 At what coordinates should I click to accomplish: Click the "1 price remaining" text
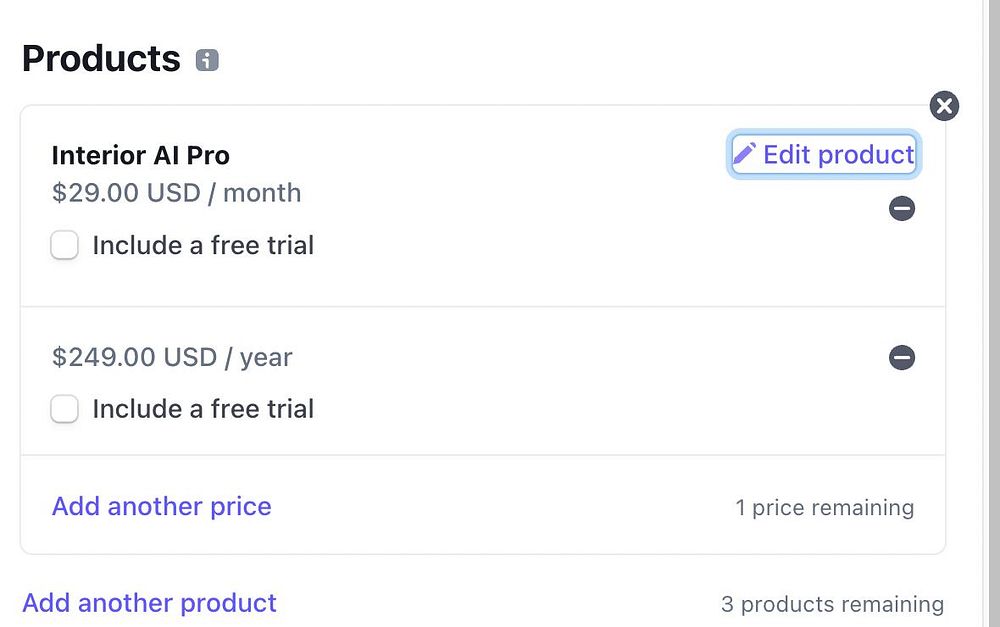pyautogui.click(x=824, y=508)
